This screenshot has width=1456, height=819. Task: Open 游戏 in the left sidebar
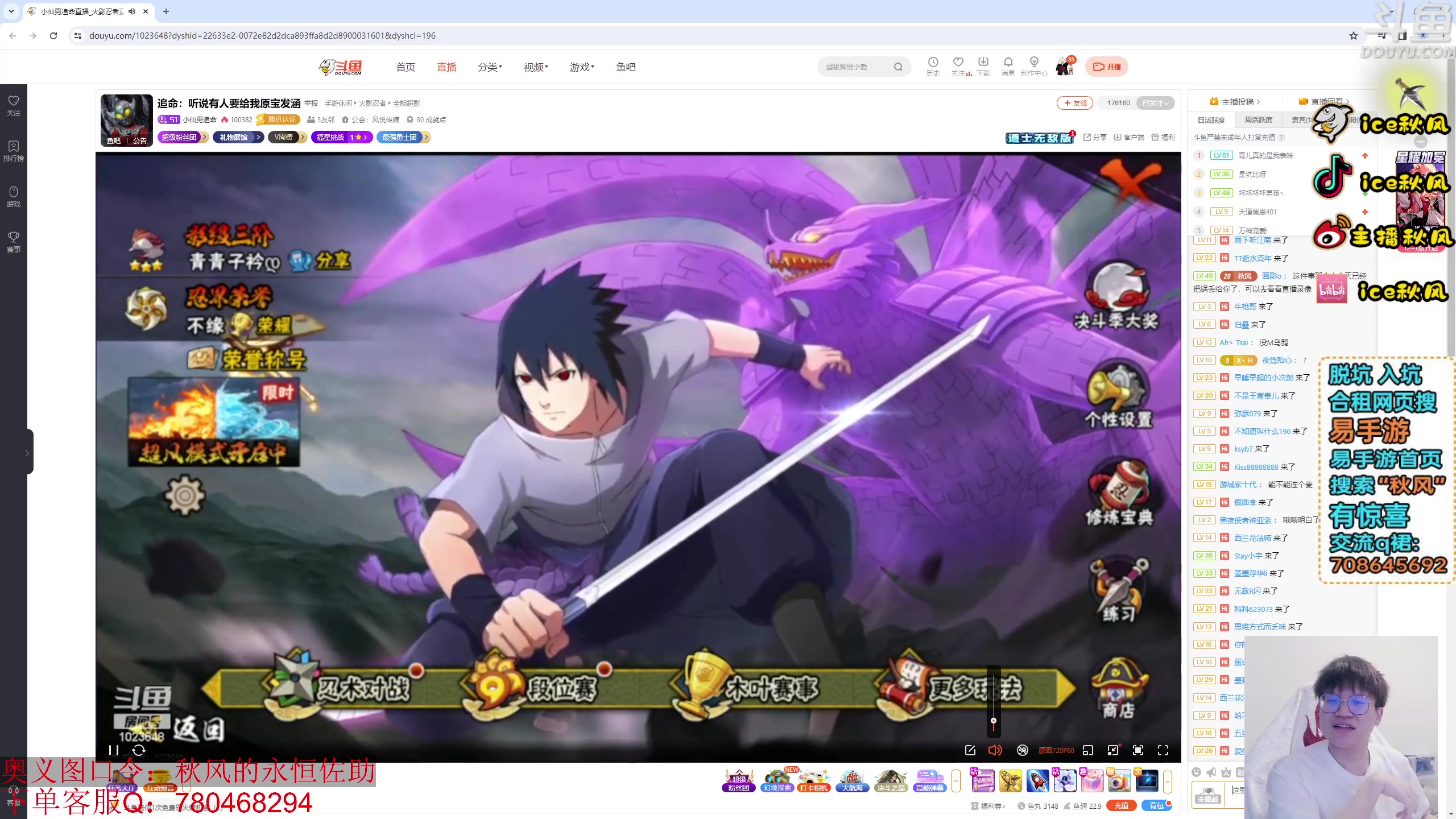point(14,197)
